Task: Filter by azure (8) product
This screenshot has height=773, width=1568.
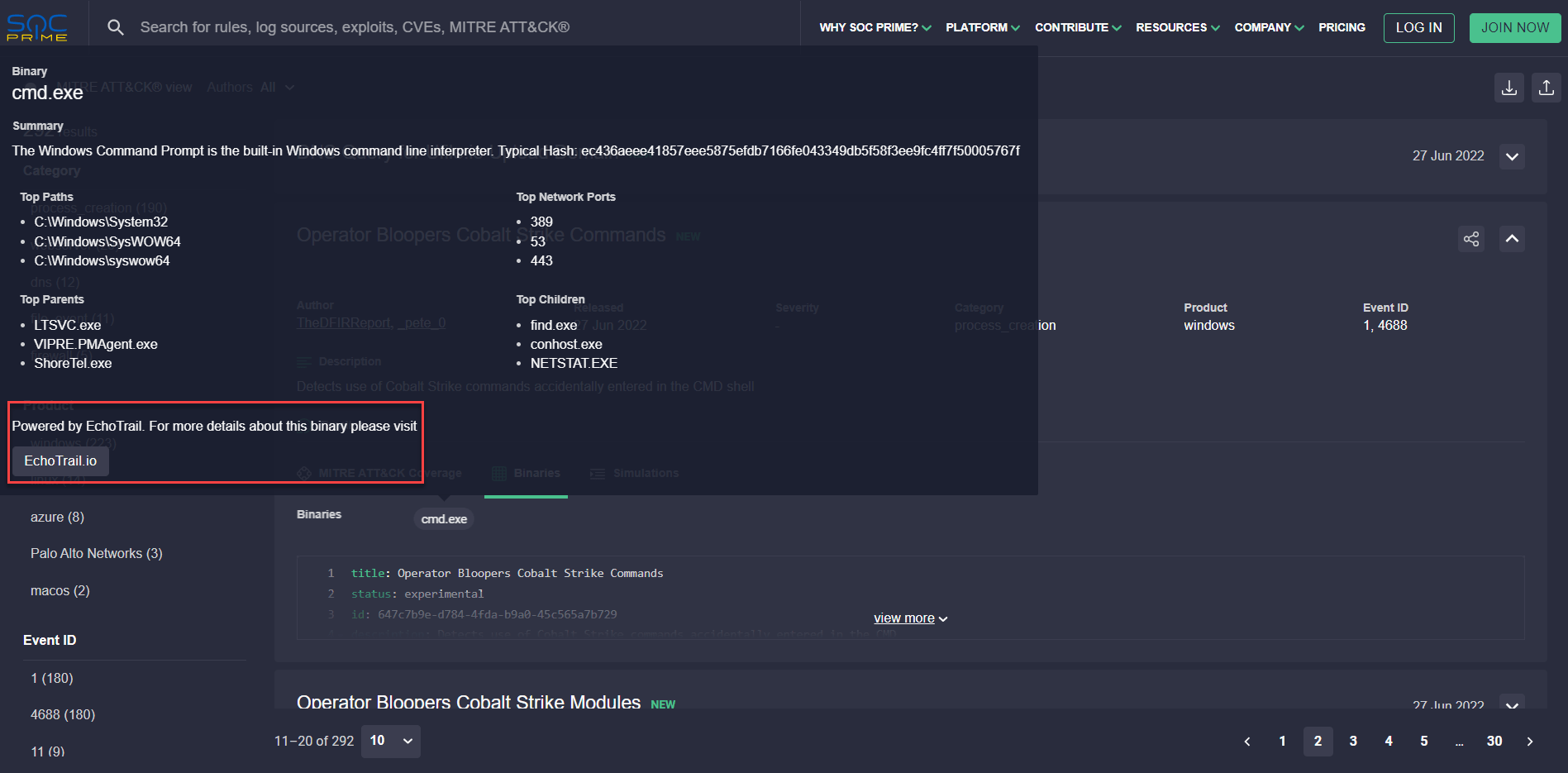Action: (57, 517)
